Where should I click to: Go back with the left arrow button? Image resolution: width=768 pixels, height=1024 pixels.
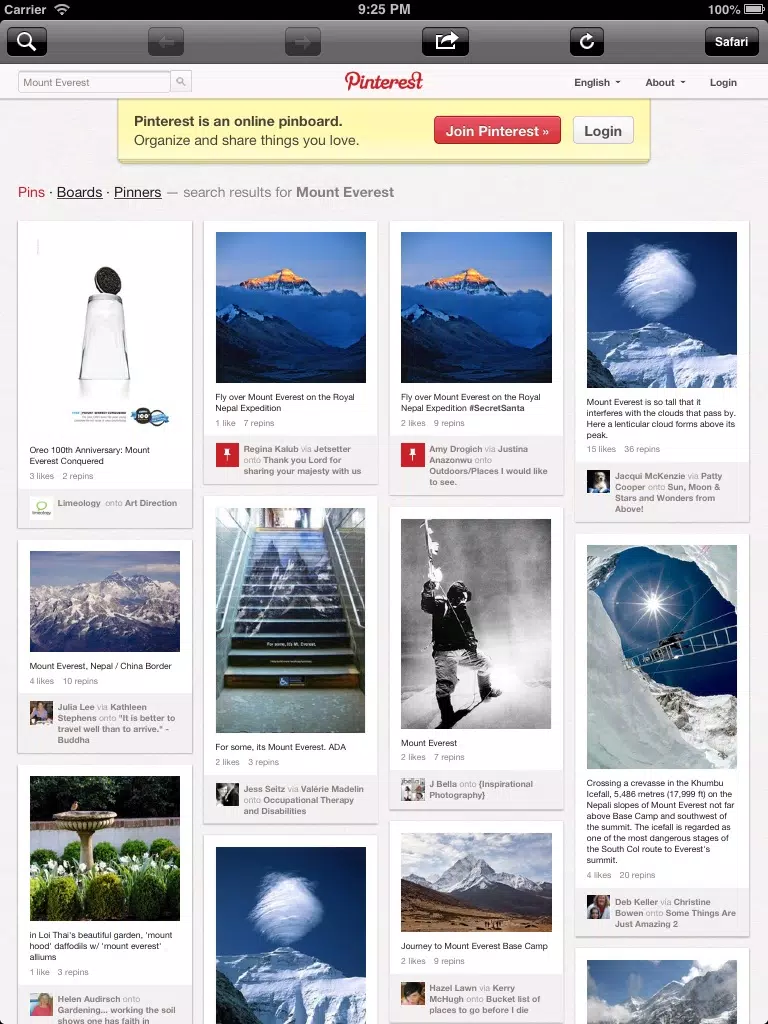[166, 42]
